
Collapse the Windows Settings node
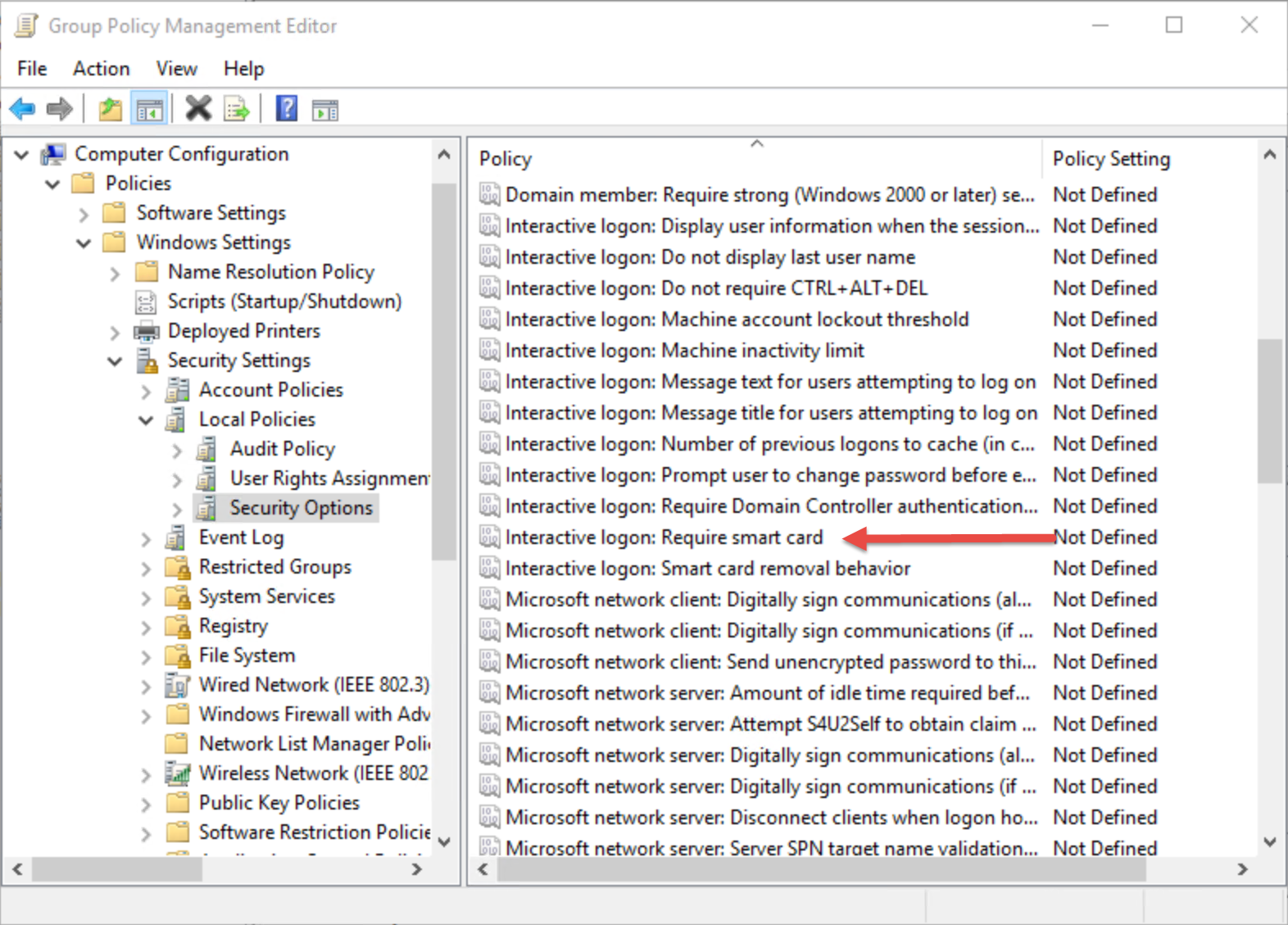[x=84, y=243]
